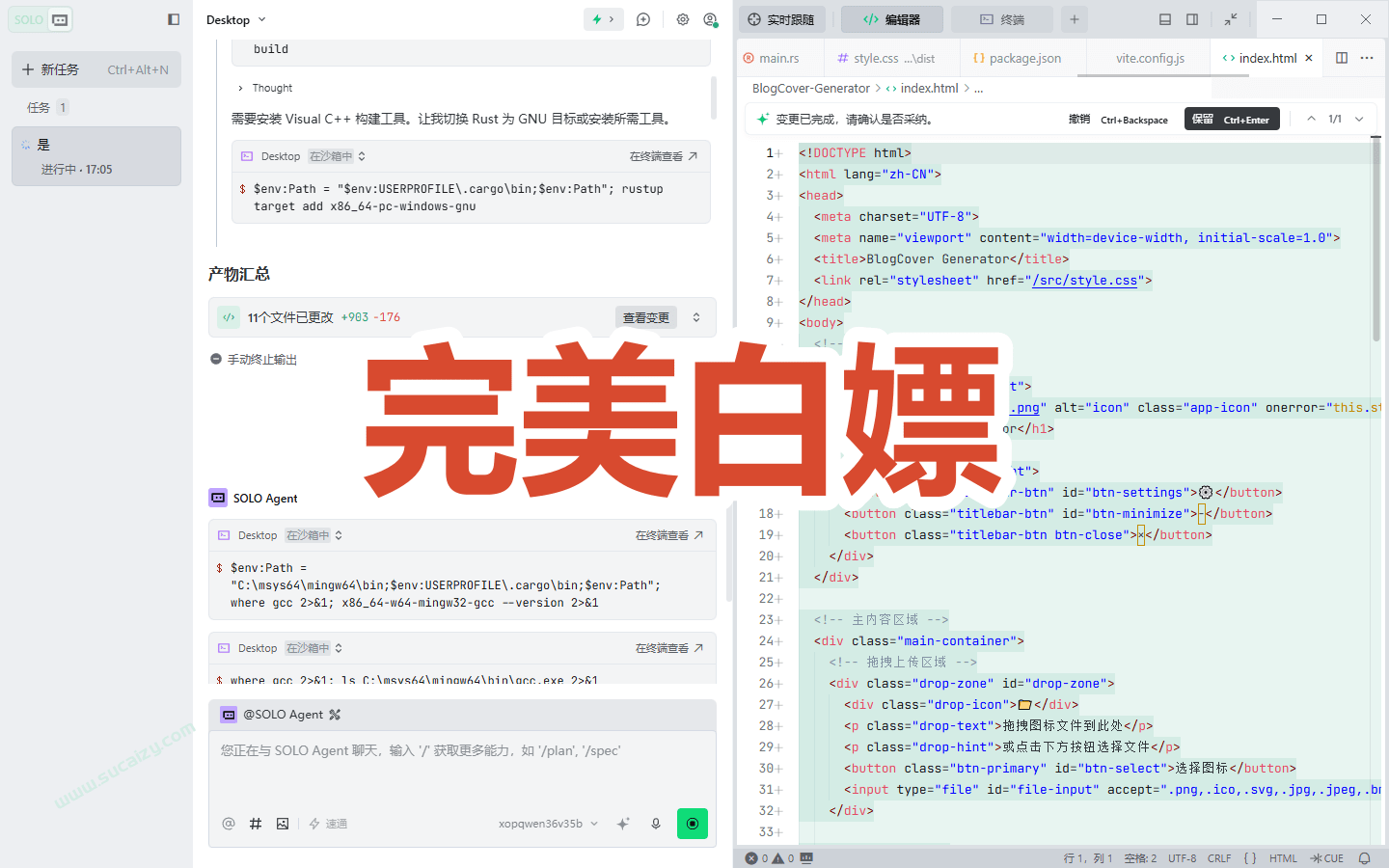Open the style.css dist file tab

pyautogui.click(x=885, y=58)
